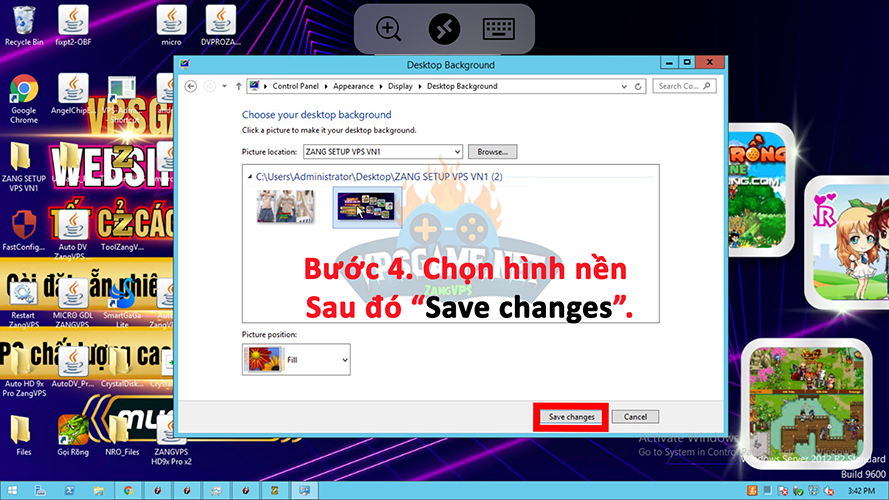Screen dimensions: 889x500
Task: Click the Back arrow in Desktop Background window
Action: (191, 86)
